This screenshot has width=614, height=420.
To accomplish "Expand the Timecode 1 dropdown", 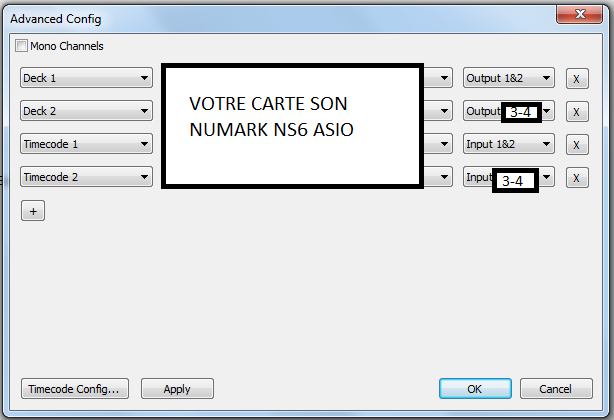I will tap(86, 144).
